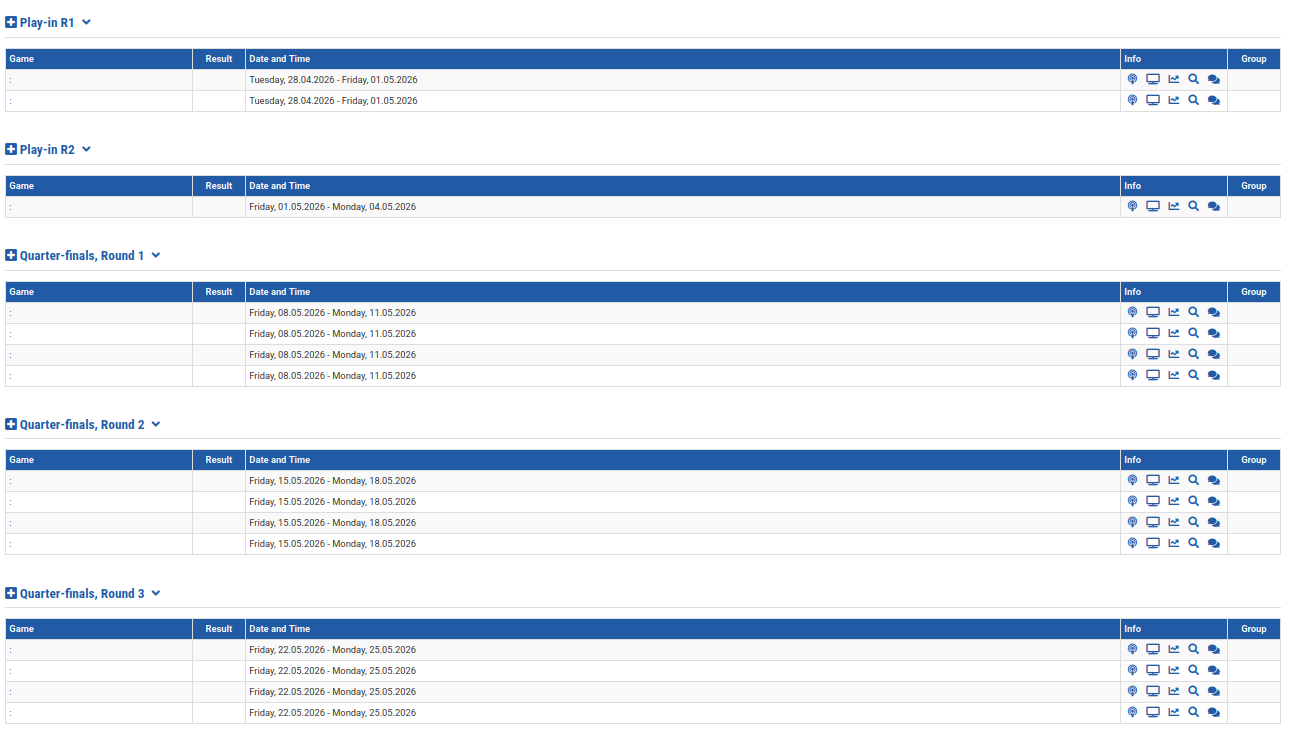
Task: Open comments icon in the Play-in R2 row
Action: (x=1213, y=207)
